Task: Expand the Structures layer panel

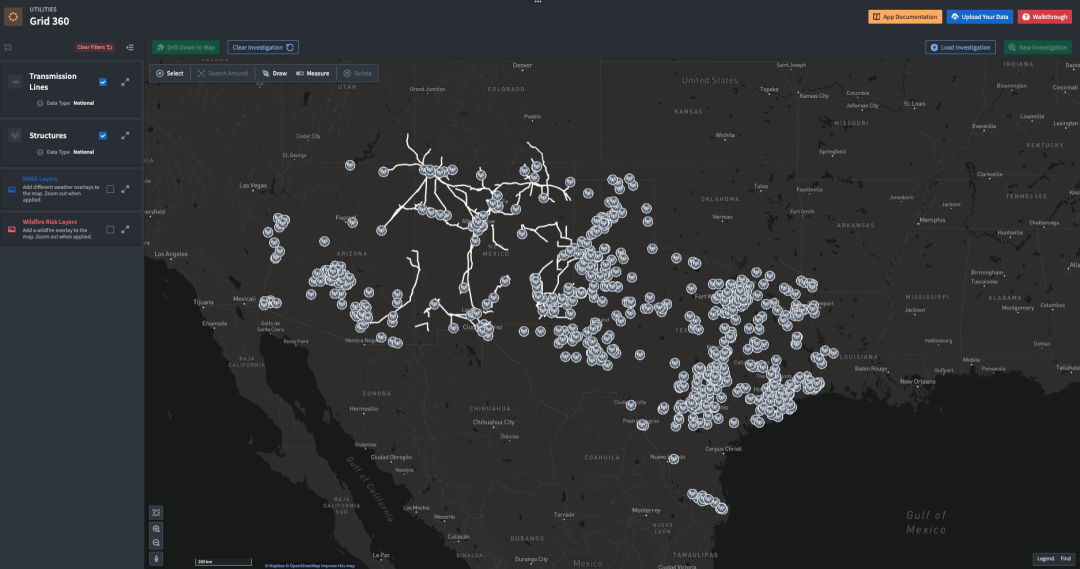Action: [125, 135]
